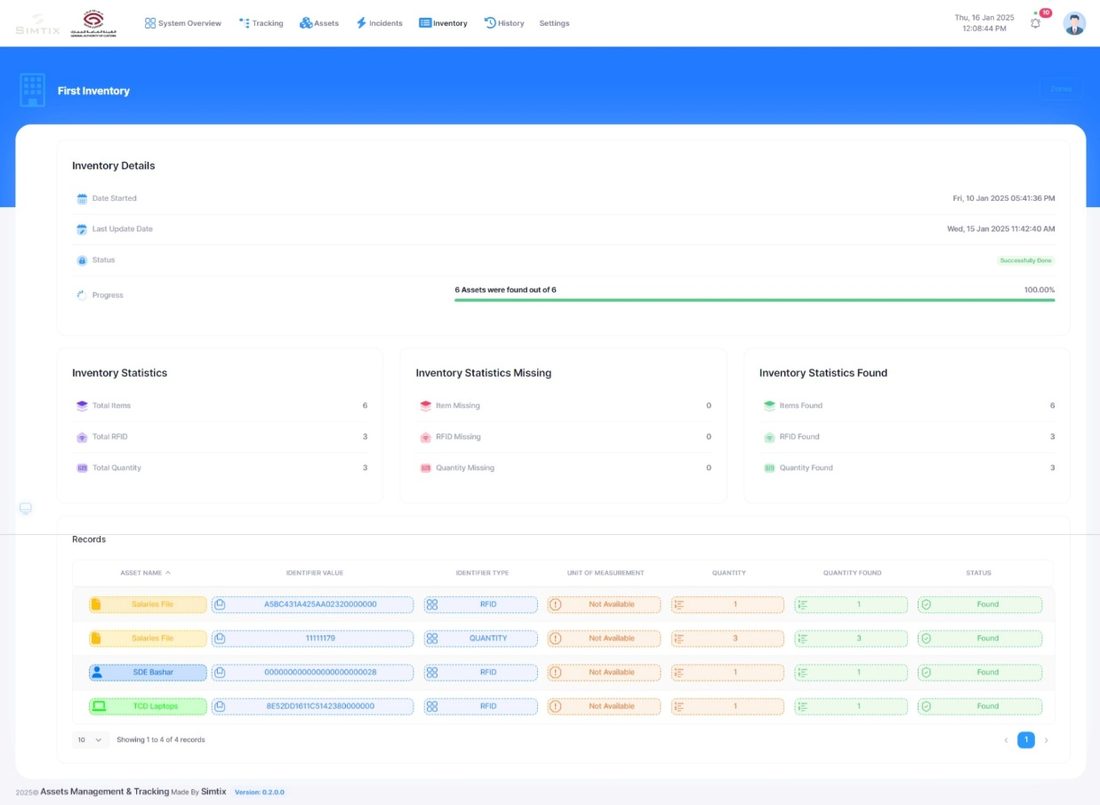Click the RFID Missing icon
Image resolution: width=1100 pixels, height=805 pixels.
click(x=425, y=437)
